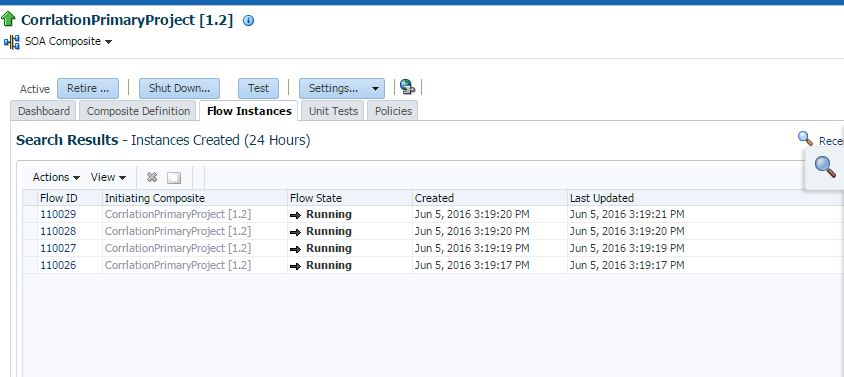Open the Unit Tests tab
This screenshot has height=377, width=844.
[x=333, y=111]
